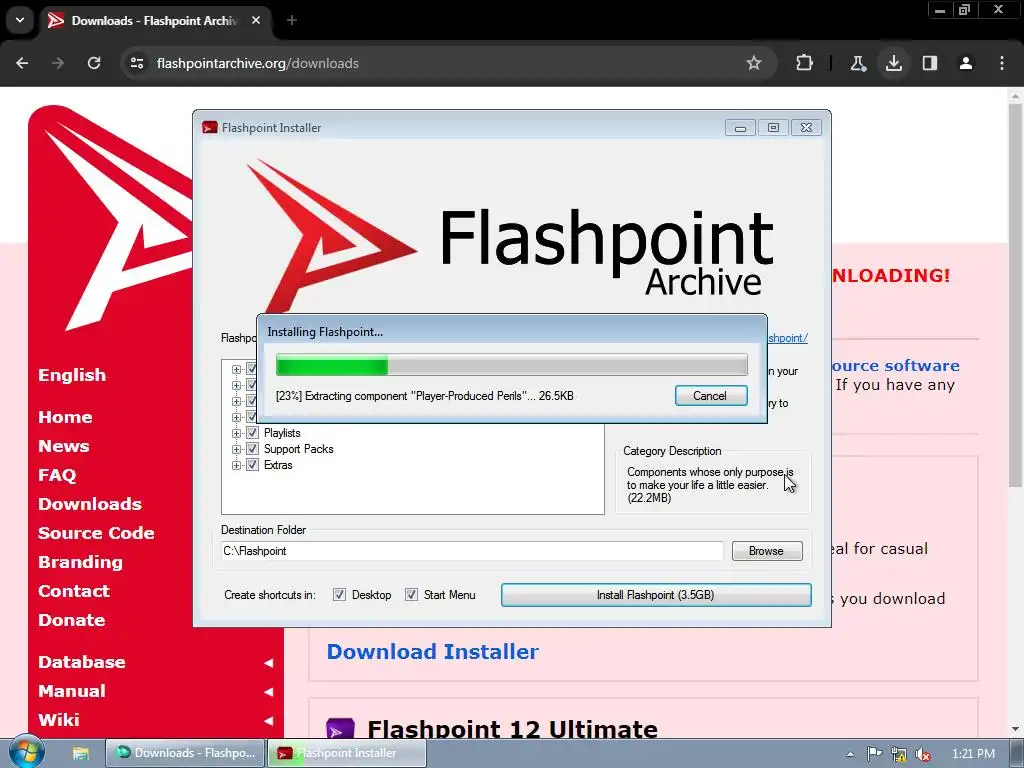1024x768 pixels.
Task: Uncheck the Playlists component checkbox
Action: [252, 433]
